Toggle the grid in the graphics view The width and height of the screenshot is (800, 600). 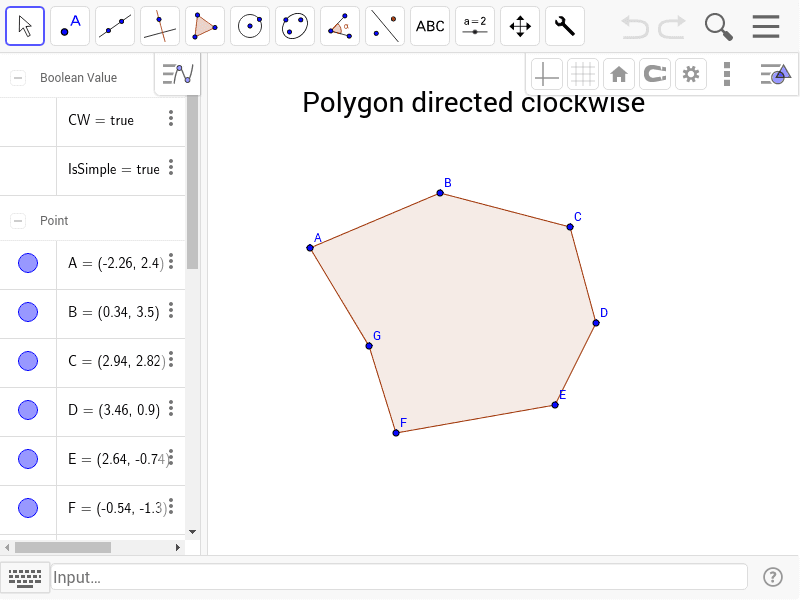583,73
